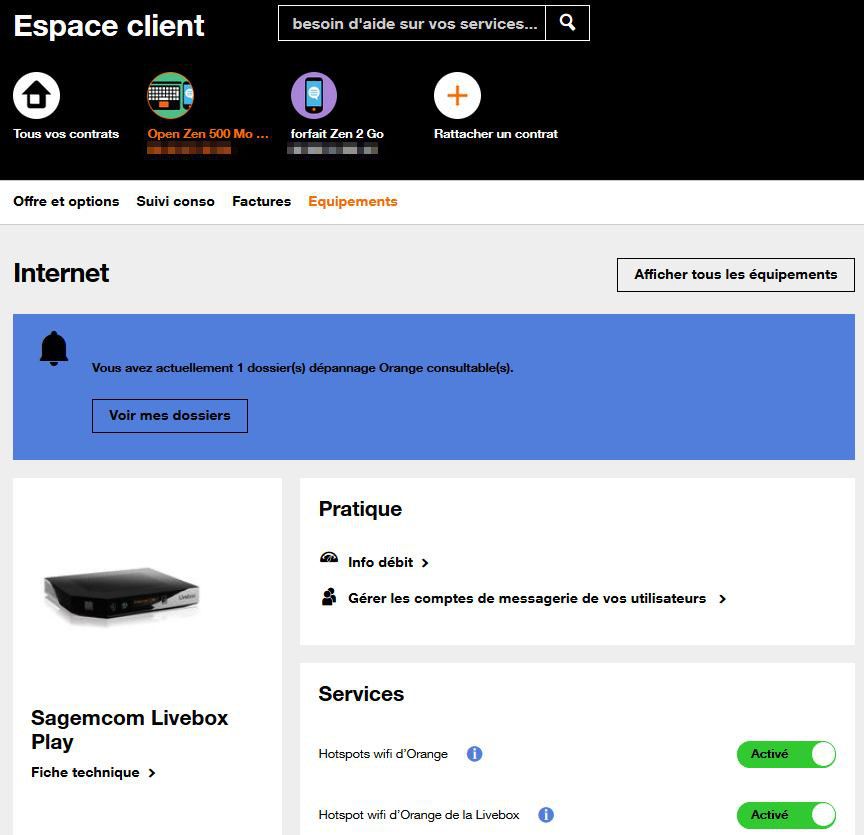Click the magnifying glass search icon

pyautogui.click(x=568, y=23)
